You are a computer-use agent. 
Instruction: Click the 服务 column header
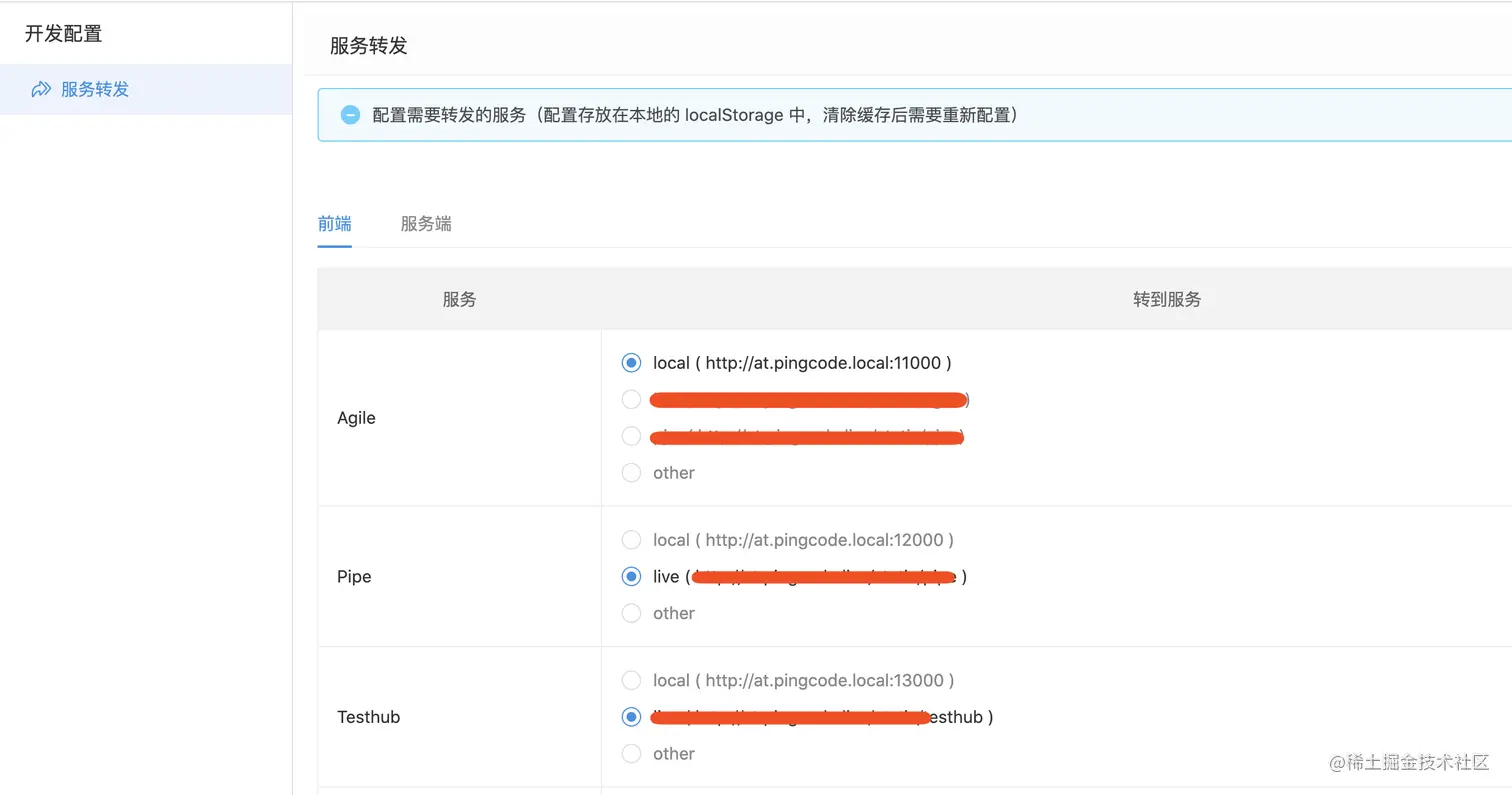[460, 299]
